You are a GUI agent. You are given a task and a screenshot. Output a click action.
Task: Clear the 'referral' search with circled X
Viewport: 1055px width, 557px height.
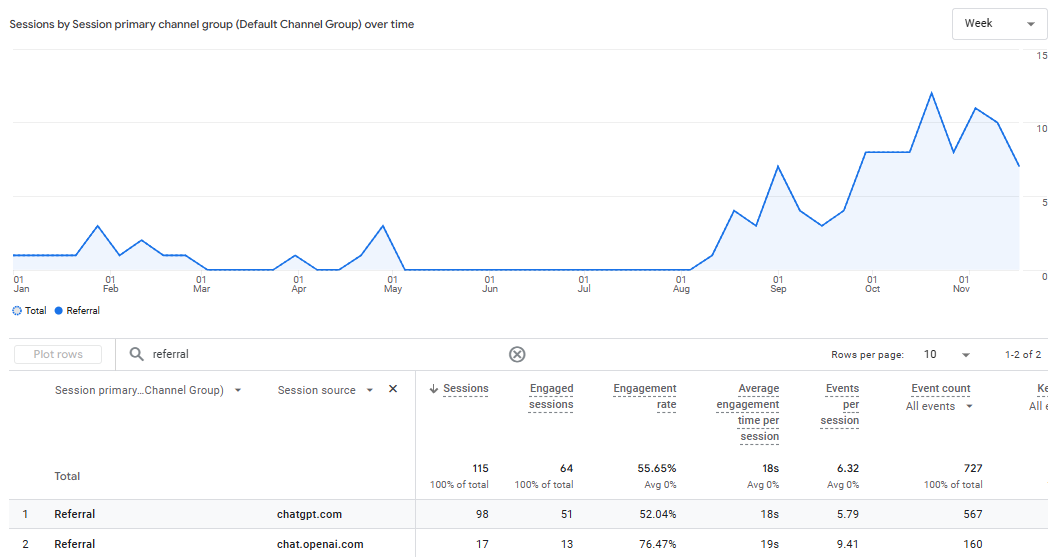click(517, 354)
